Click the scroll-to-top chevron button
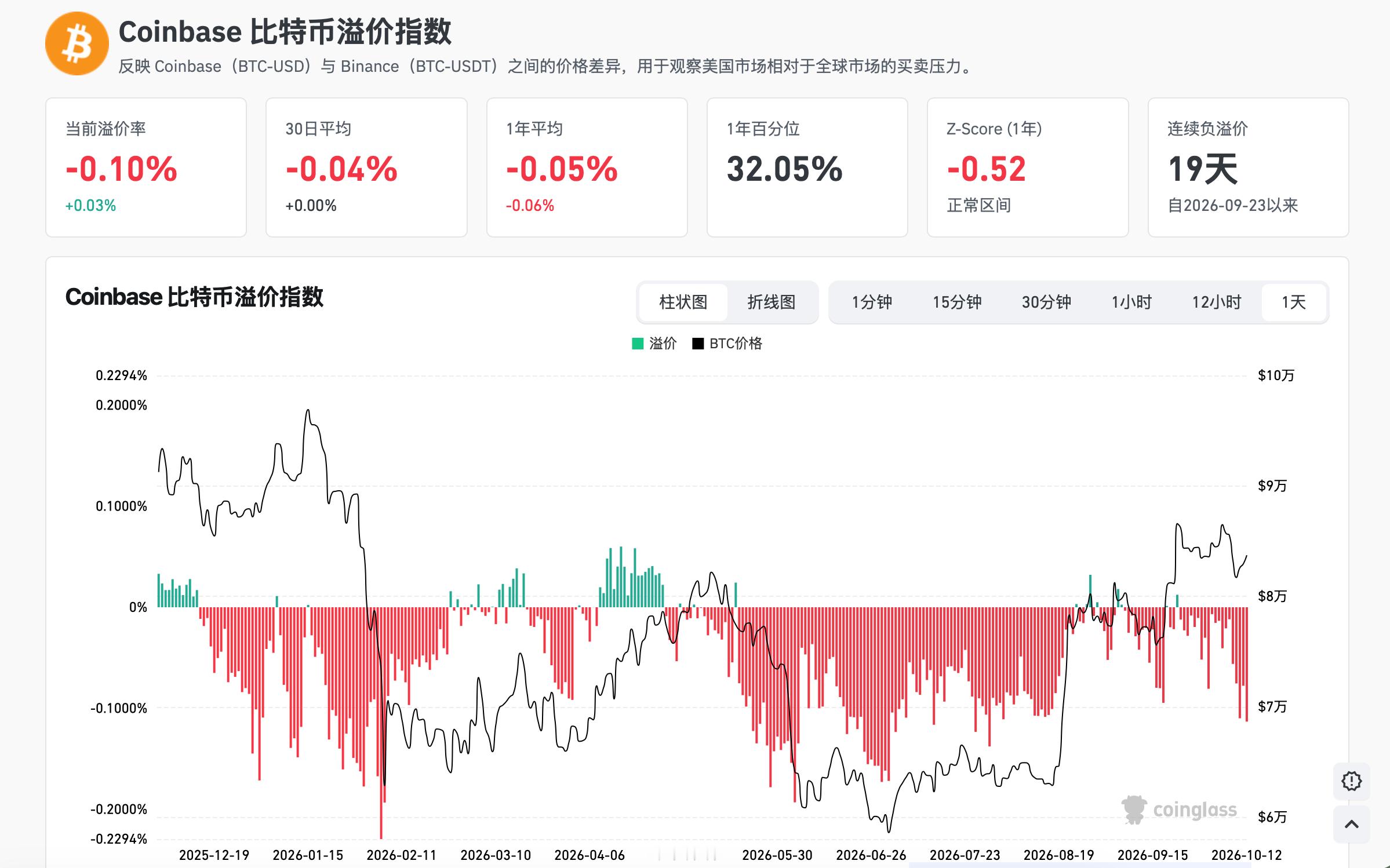 pyautogui.click(x=1351, y=824)
